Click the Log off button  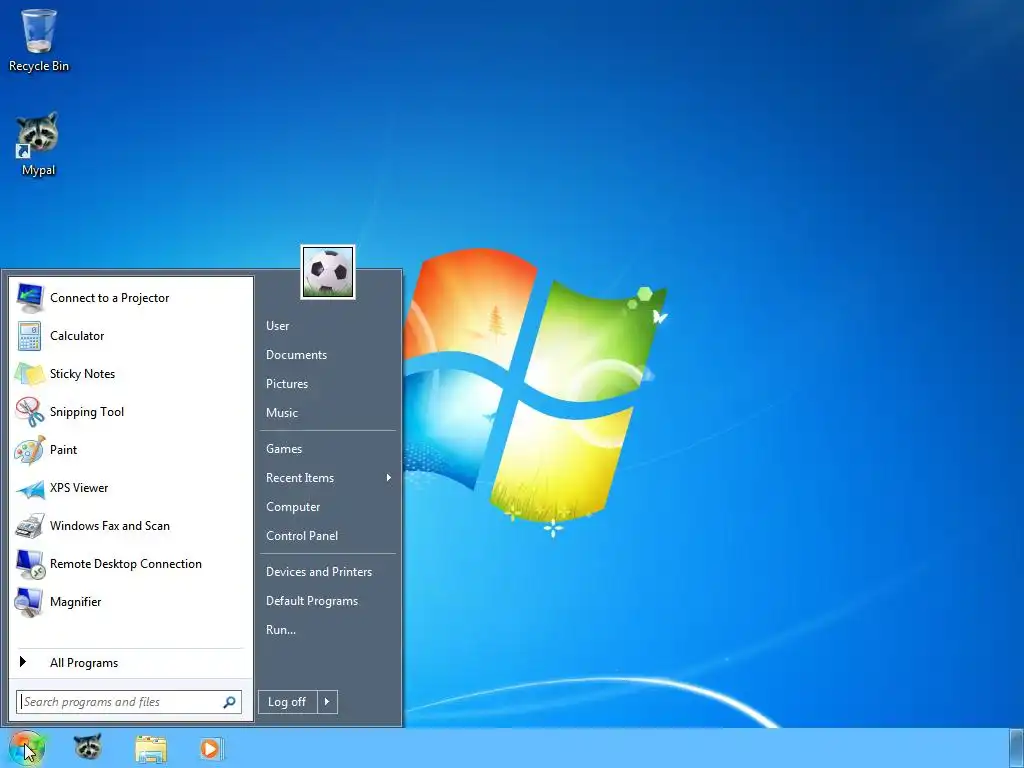click(287, 702)
